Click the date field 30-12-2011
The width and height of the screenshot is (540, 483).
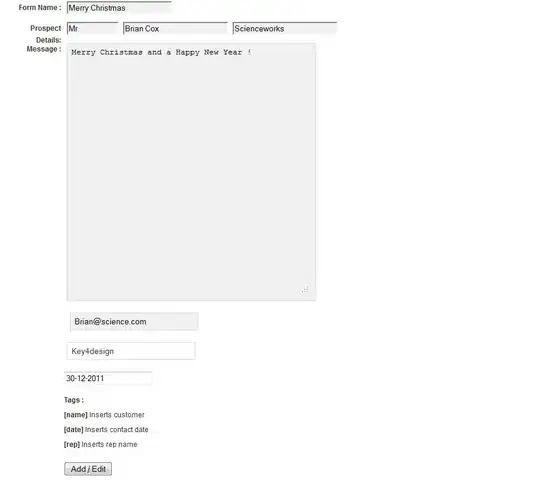coord(108,378)
